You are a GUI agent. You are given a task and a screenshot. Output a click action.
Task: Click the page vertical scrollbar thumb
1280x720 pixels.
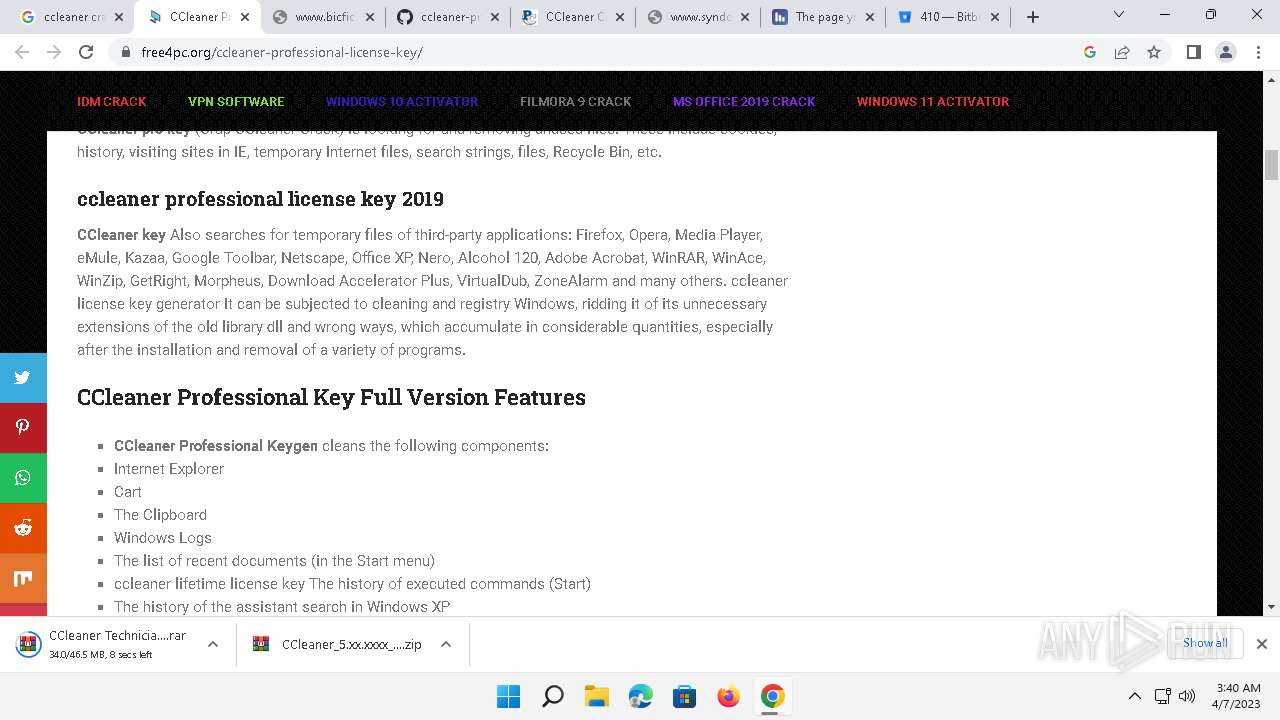click(1271, 164)
